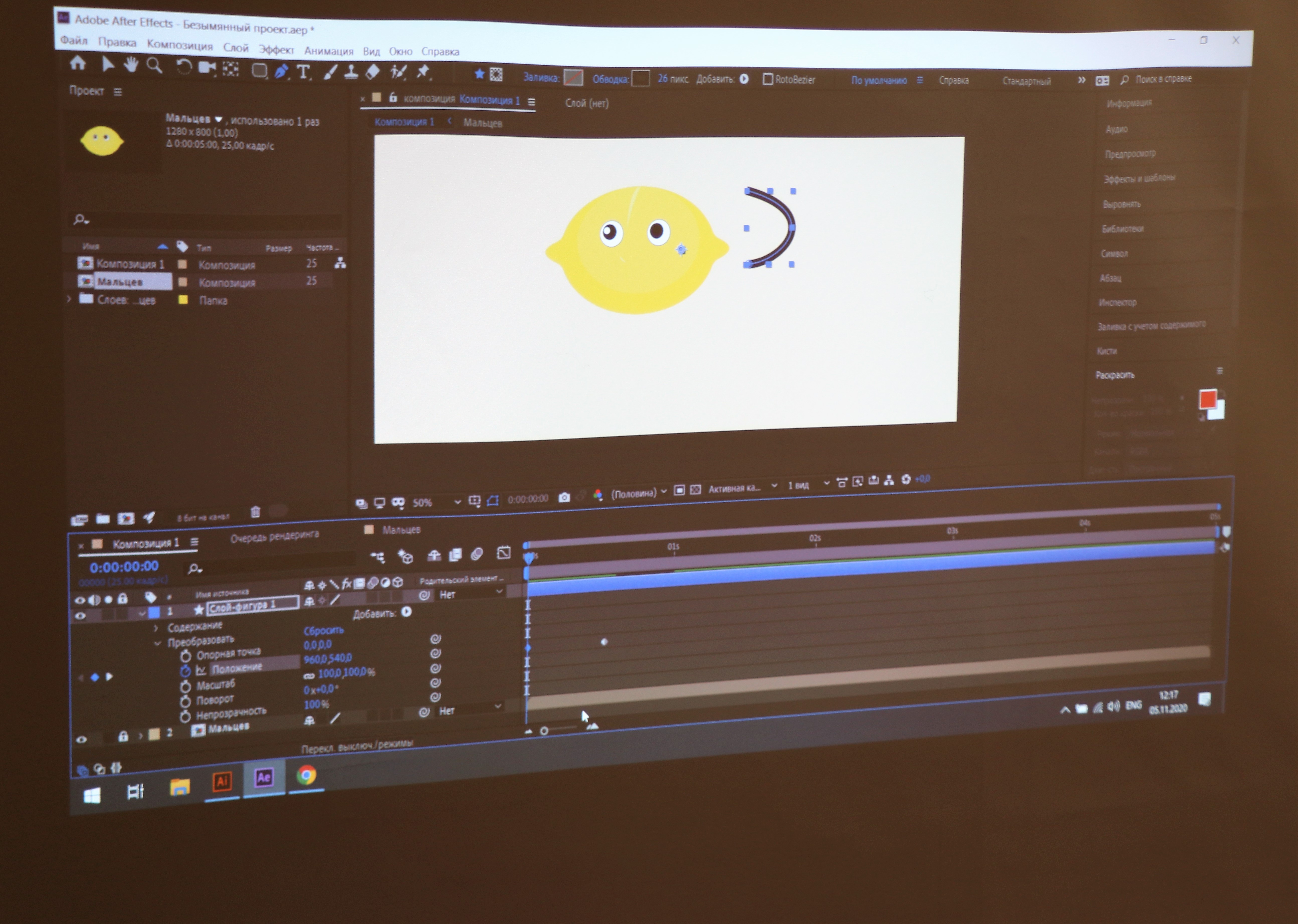Select the Unified Camera tool
This screenshot has width=1298, height=924.
207,68
